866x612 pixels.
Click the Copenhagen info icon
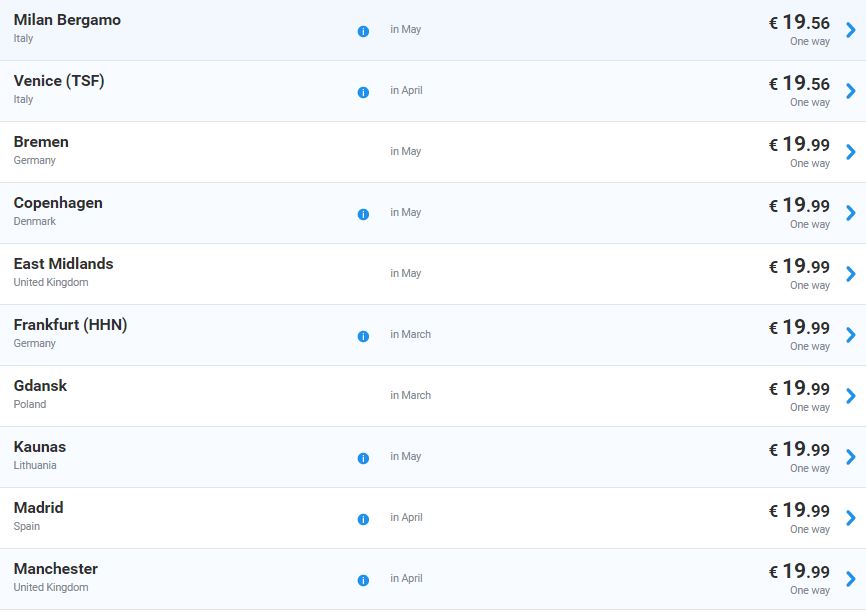point(363,214)
